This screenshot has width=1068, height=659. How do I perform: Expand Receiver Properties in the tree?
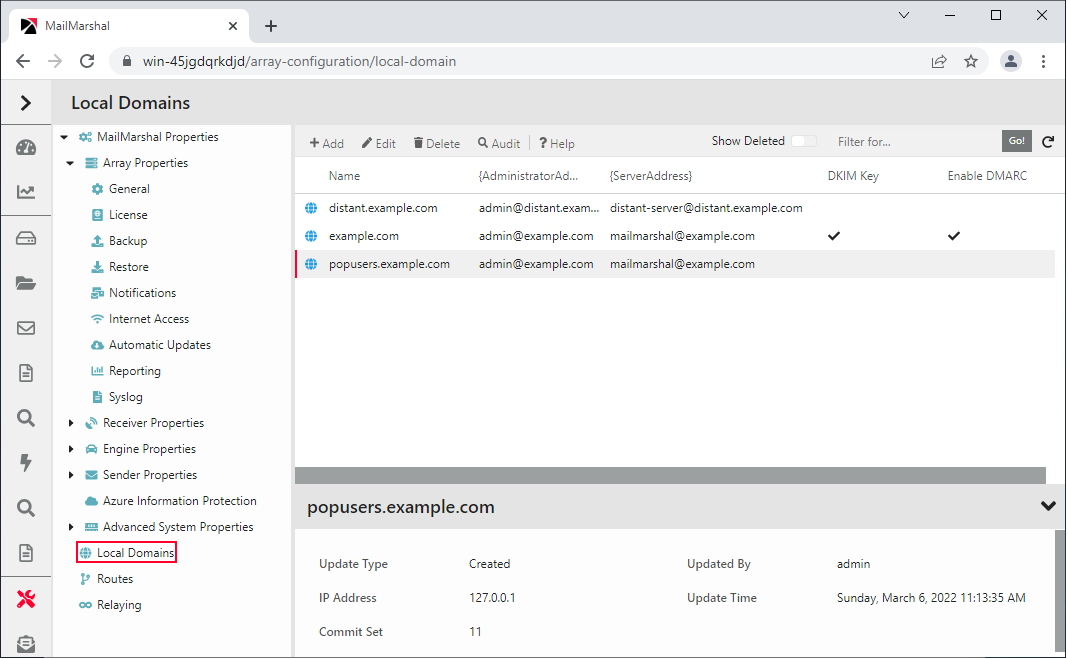(69, 422)
